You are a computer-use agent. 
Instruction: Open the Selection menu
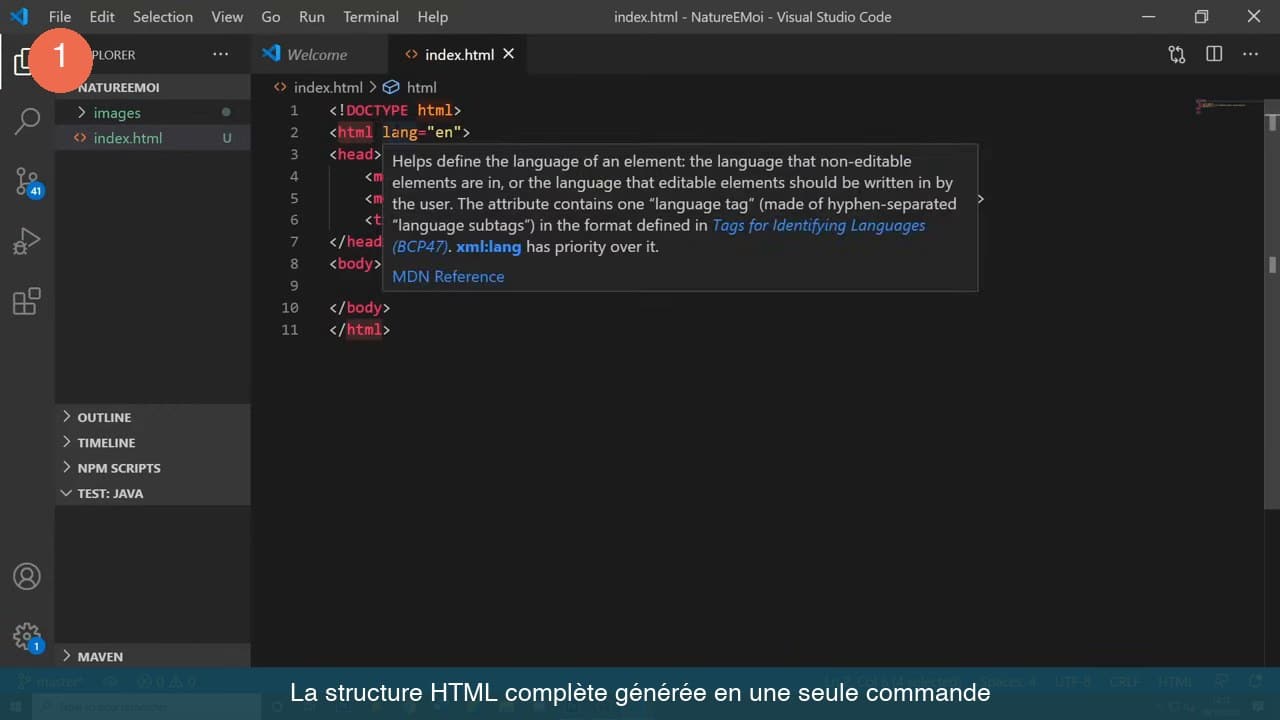pos(163,17)
